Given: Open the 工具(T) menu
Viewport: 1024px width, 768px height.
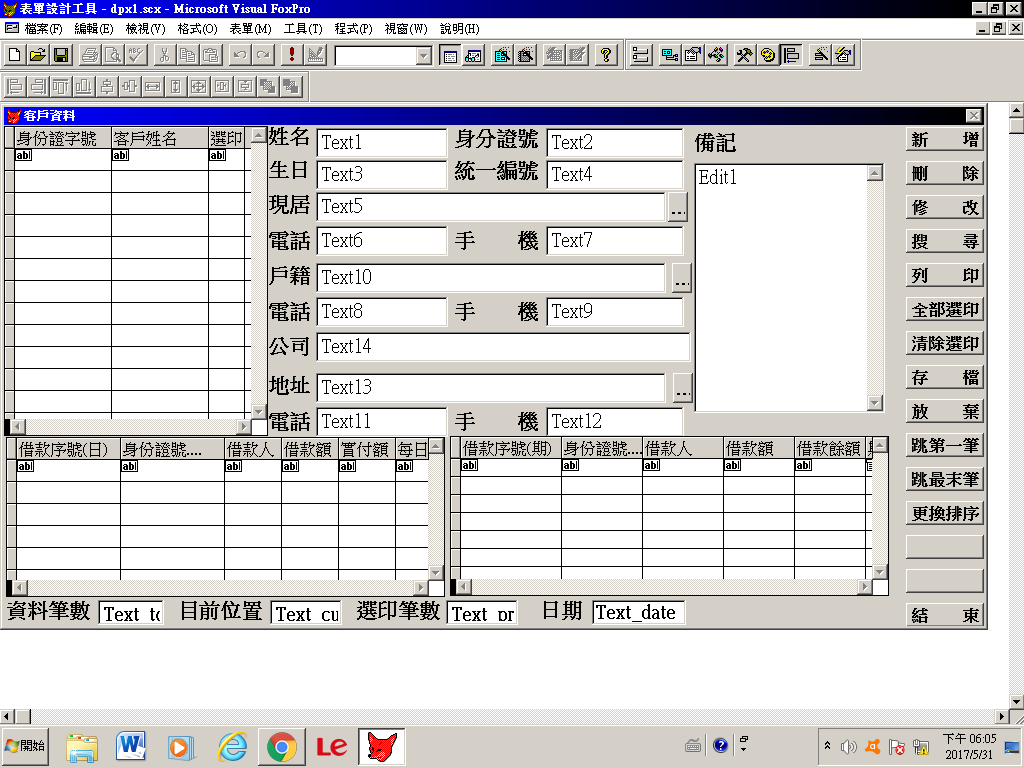Looking at the screenshot, I should tap(303, 29).
